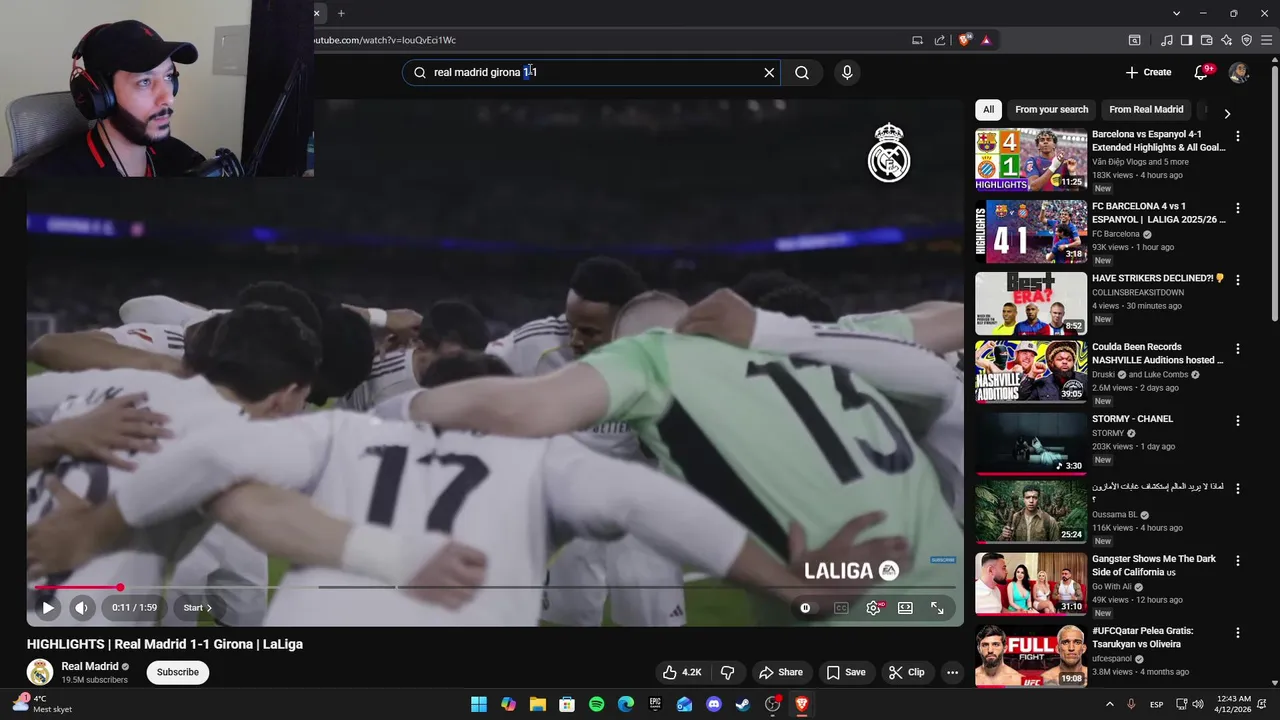Click the Brave Rewards triangle icon
The image size is (1280, 720).
point(986,40)
